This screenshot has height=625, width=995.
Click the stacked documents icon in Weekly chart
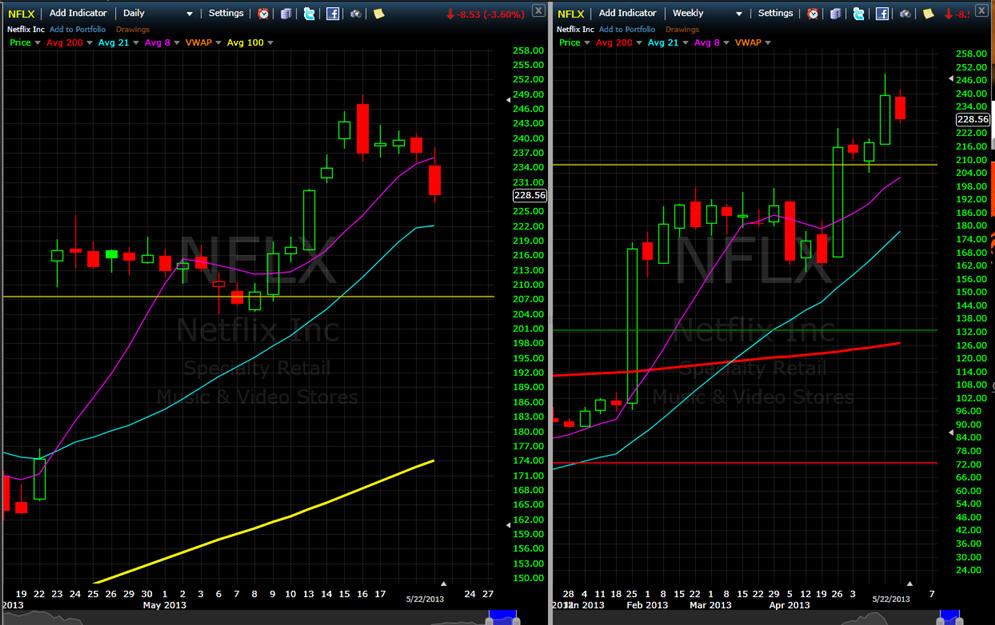[x=836, y=13]
